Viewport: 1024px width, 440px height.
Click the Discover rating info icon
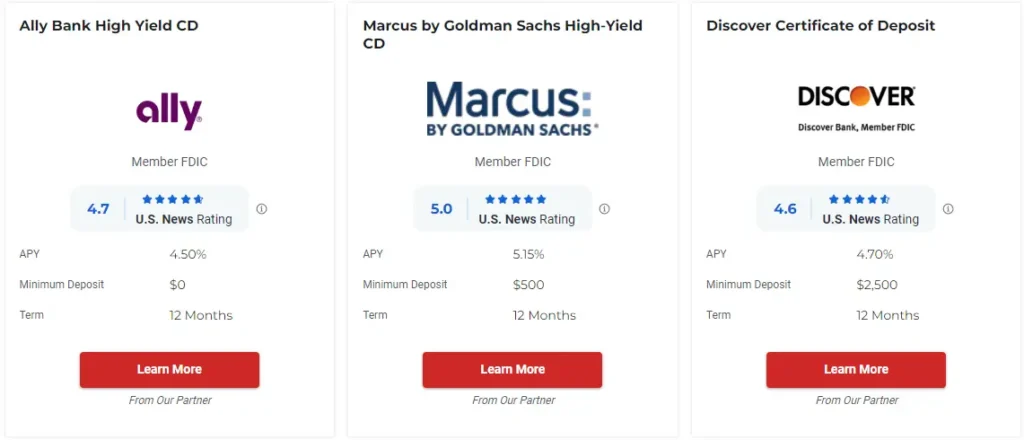tap(948, 209)
